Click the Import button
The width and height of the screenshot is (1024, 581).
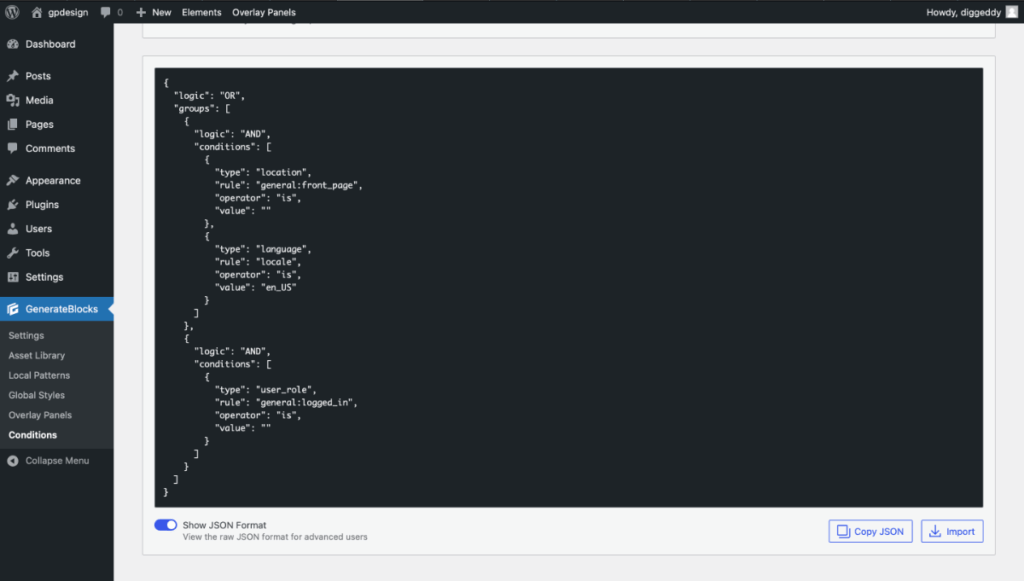pos(952,531)
